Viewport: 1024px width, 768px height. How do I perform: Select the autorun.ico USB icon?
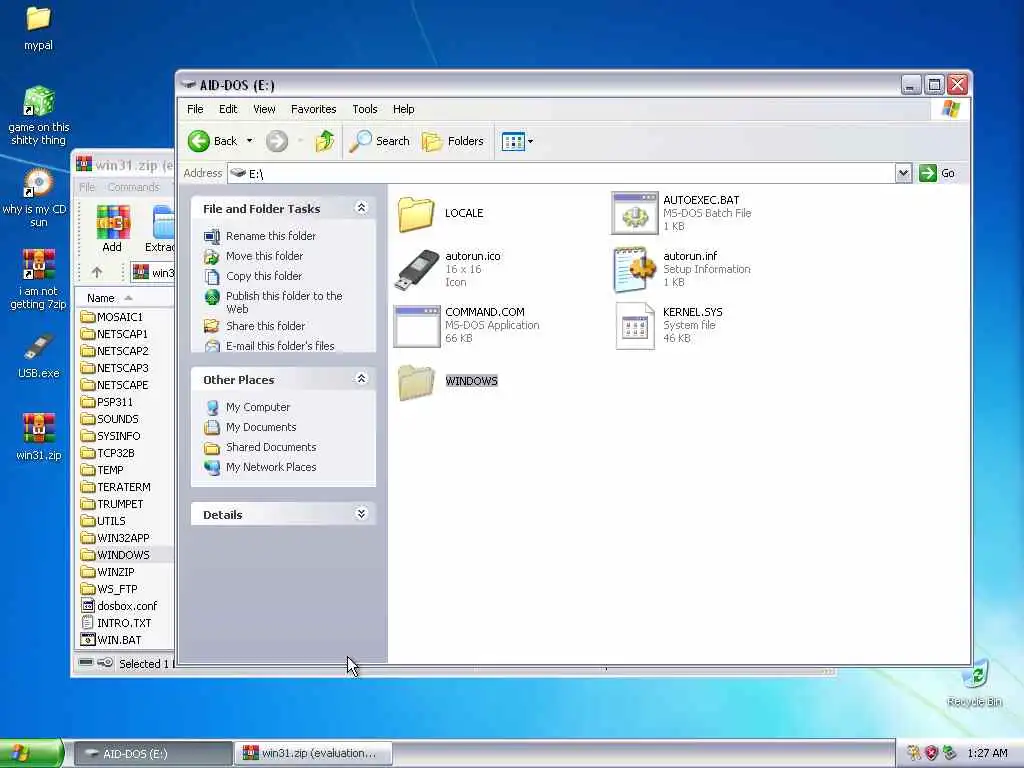[x=417, y=270]
